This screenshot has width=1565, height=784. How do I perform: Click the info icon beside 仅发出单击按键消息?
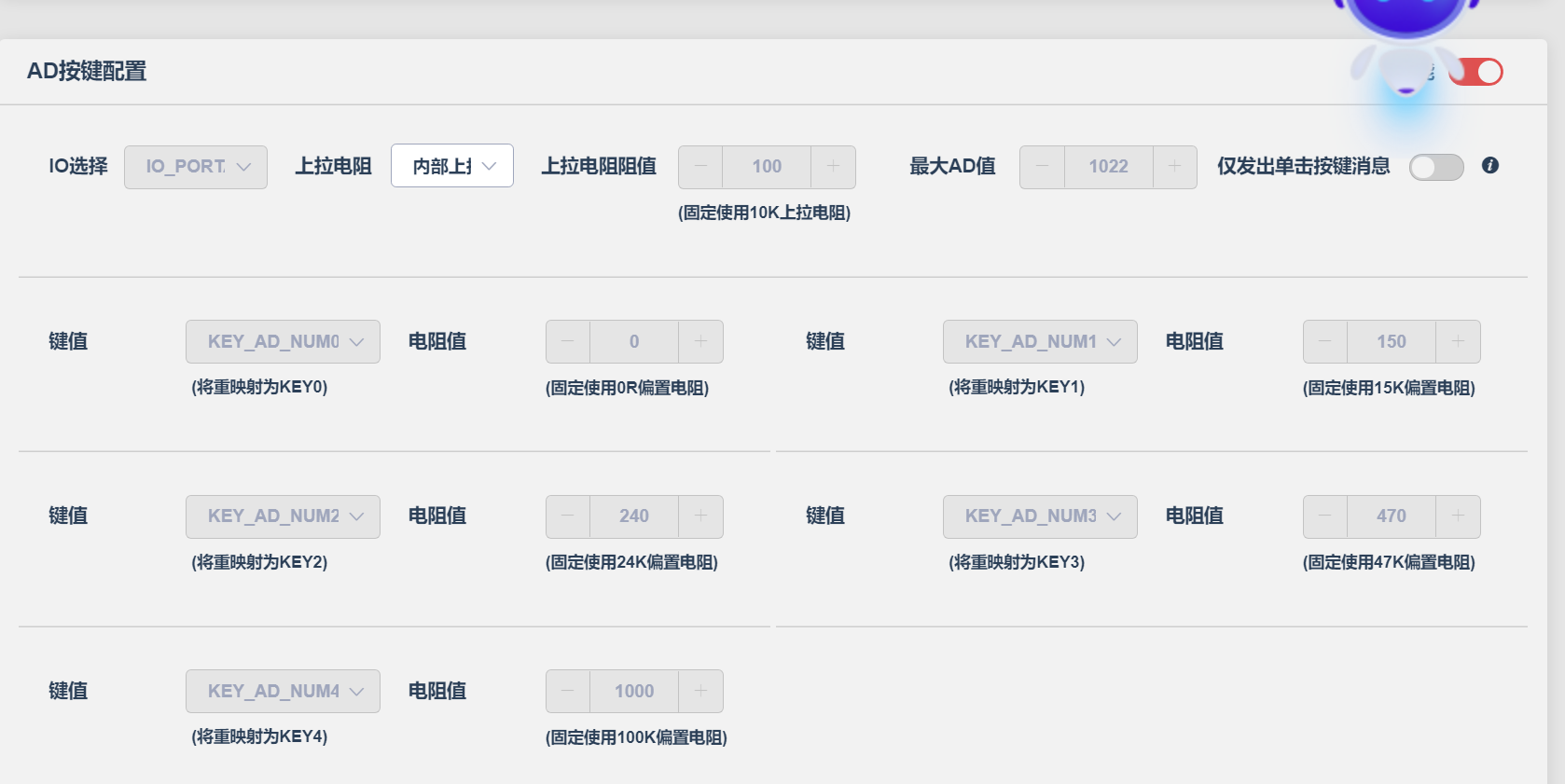tap(1490, 165)
